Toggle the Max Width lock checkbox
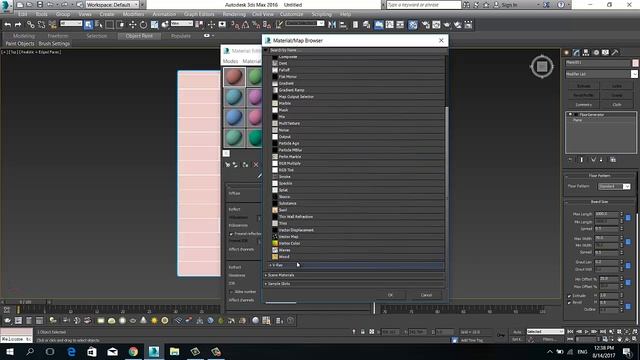Image resolution: width=640 pixels, height=360 pixels. tap(628, 242)
